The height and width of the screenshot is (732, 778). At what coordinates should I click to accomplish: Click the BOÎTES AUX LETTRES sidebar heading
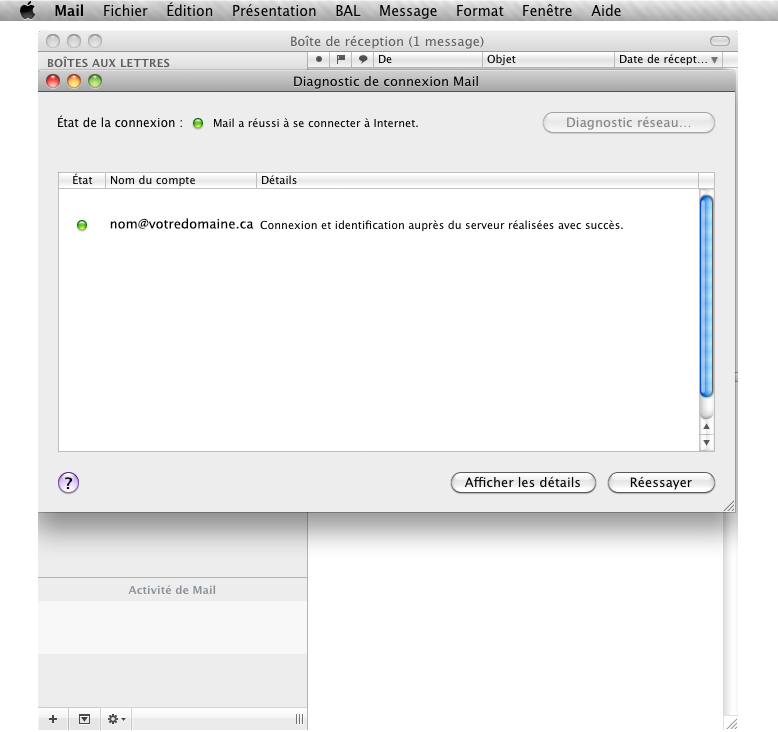tap(108, 63)
